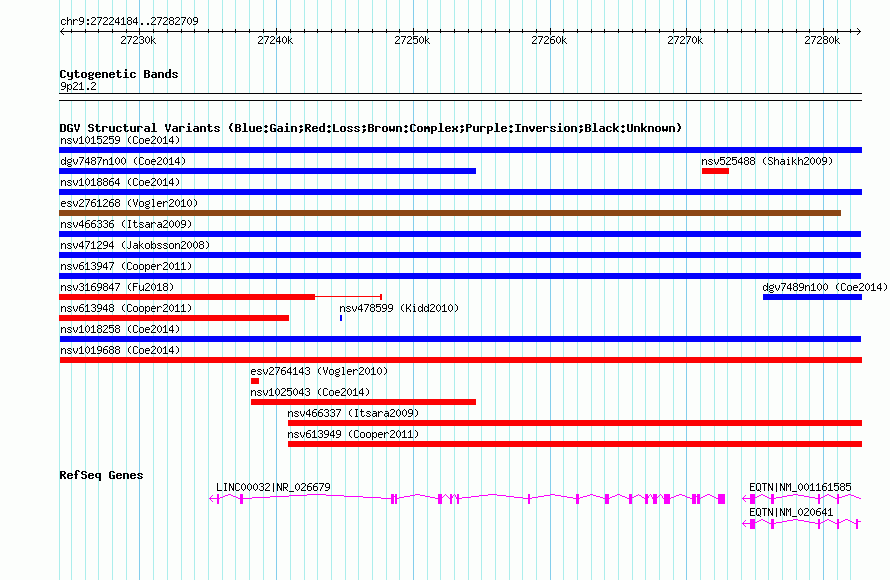The height and width of the screenshot is (580, 890).
Task: Click the small red esv2764143 bar
Action: (255, 381)
